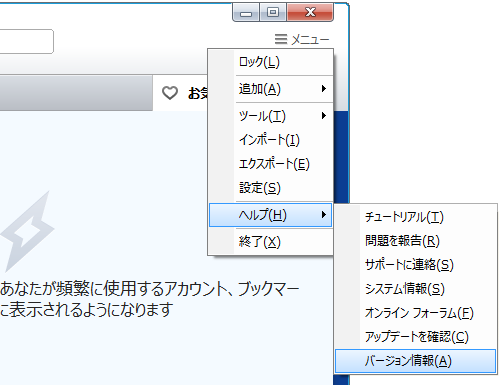
Task: Click the search input field at top left
Action: click(x=27, y=41)
